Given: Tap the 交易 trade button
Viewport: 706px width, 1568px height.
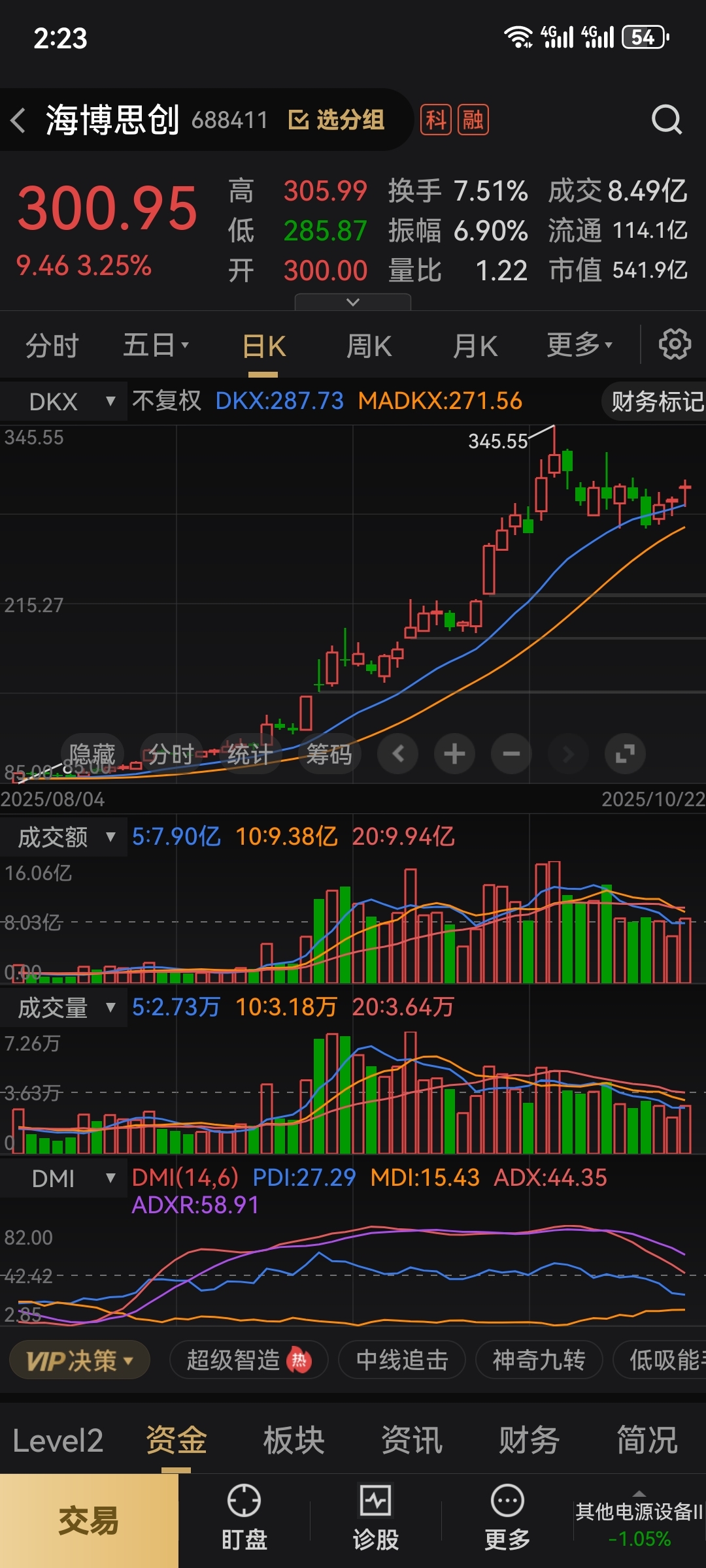Looking at the screenshot, I should click(x=89, y=1520).
